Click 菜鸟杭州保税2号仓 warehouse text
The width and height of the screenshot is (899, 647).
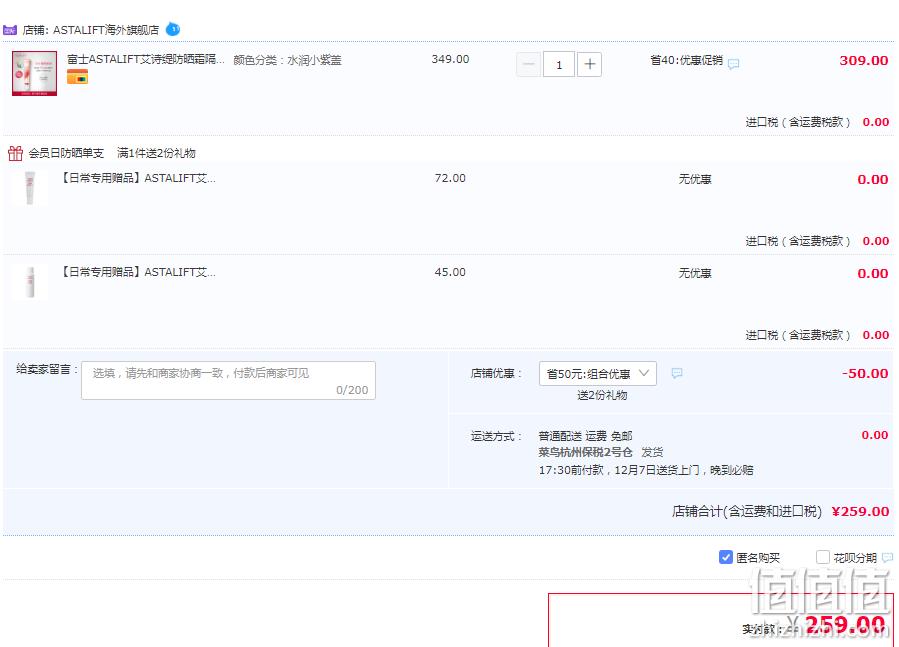click(585, 453)
